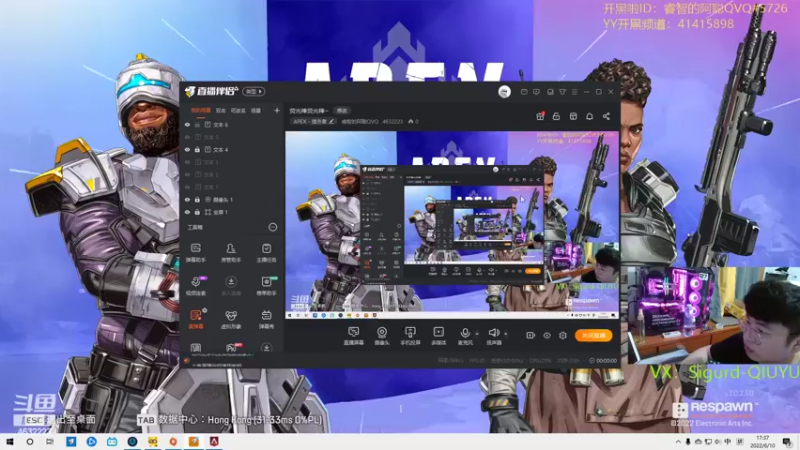Show hidden system tray icons chevron
Image resolution: width=800 pixels, height=450 pixels.
678,442
